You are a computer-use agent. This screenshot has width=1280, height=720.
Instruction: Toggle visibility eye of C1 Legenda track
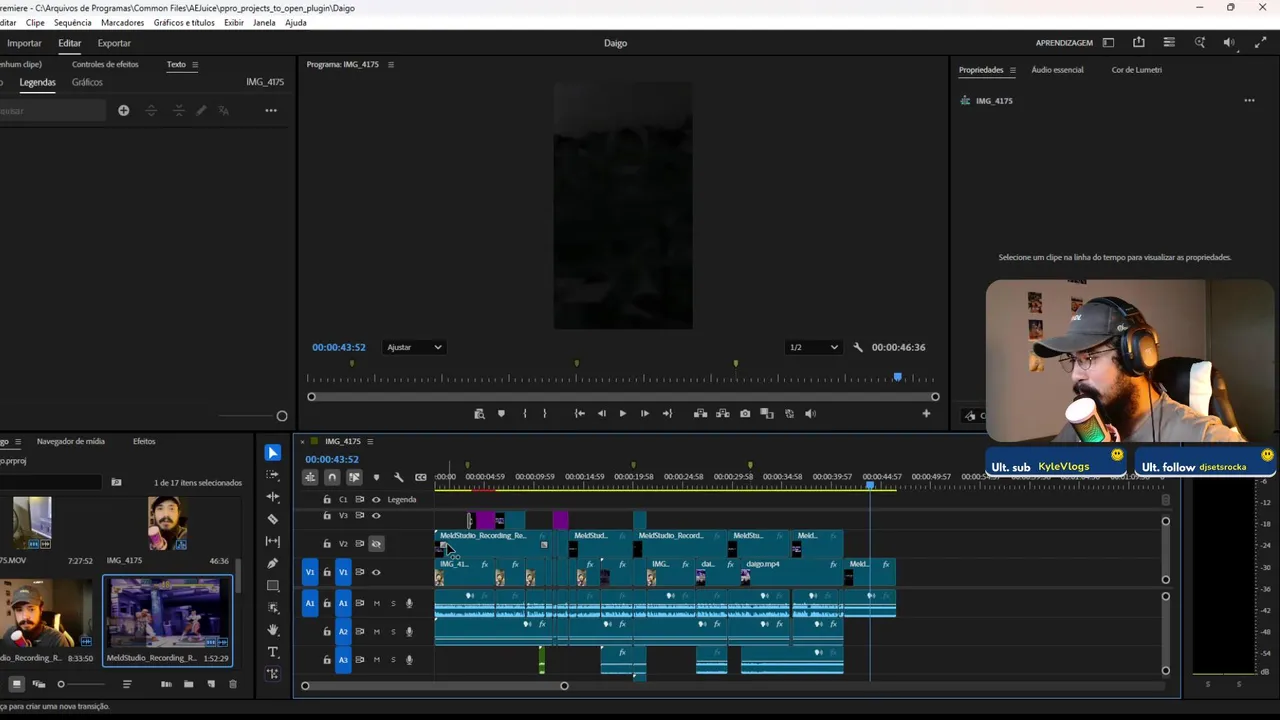[x=376, y=499]
